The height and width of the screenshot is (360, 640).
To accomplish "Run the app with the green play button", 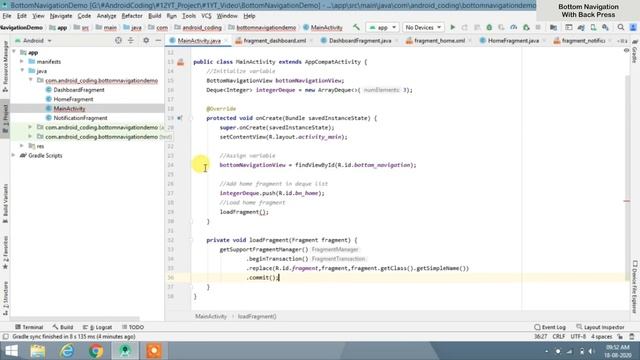I will (452, 27).
